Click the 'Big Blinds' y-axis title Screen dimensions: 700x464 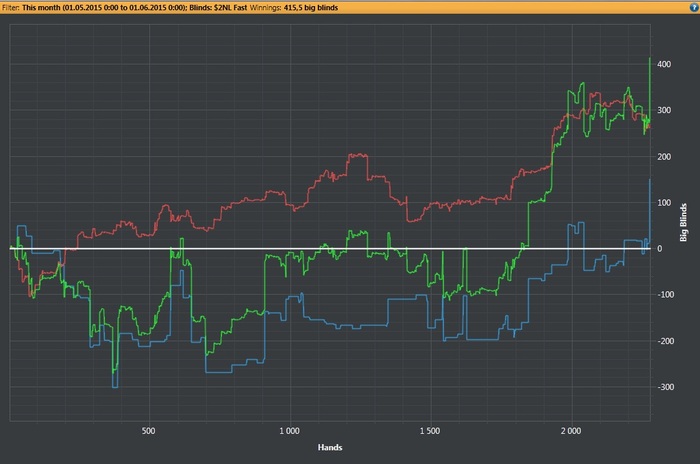point(683,222)
